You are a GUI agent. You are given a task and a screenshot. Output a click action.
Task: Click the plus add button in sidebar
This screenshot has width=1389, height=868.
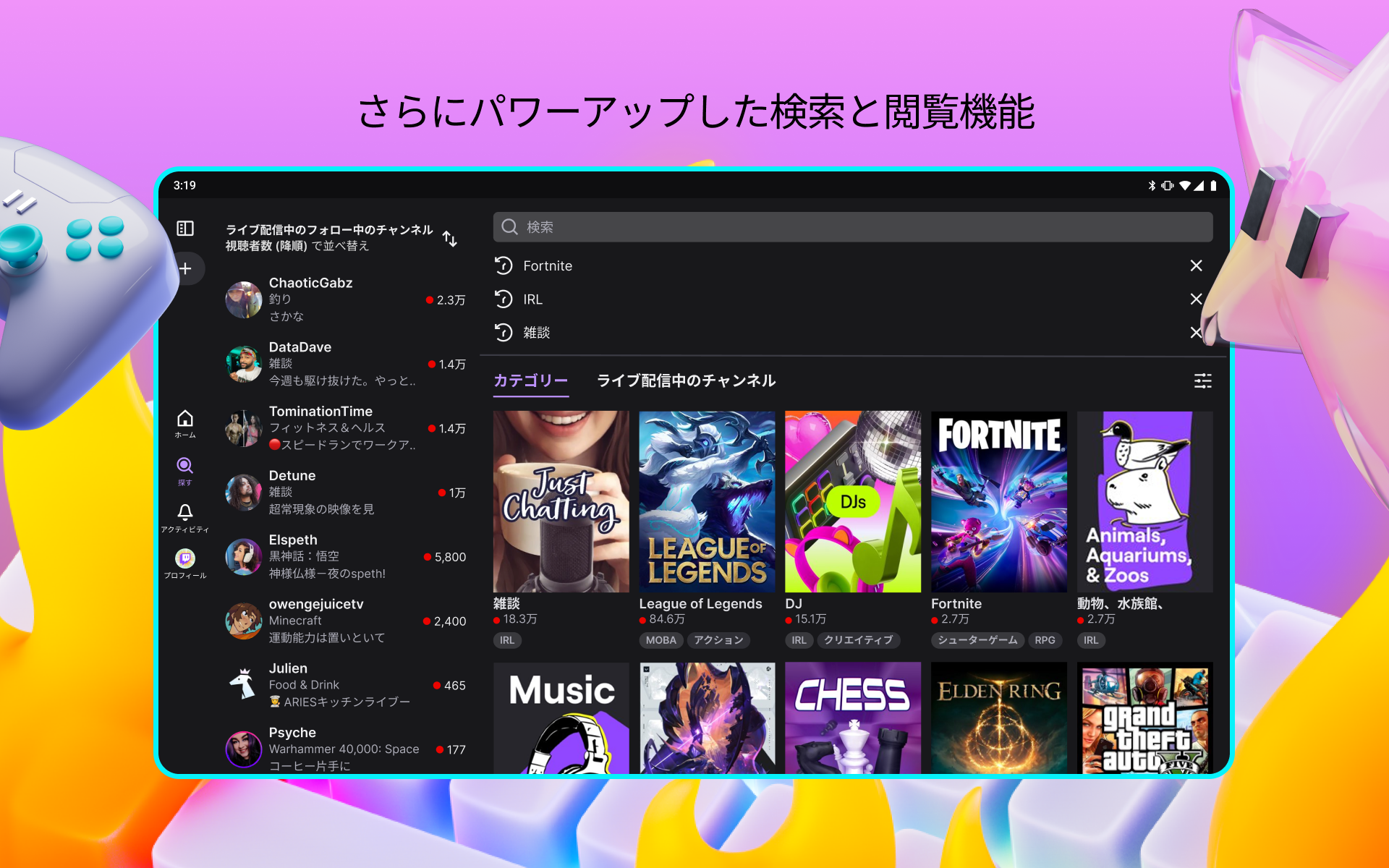[186, 269]
